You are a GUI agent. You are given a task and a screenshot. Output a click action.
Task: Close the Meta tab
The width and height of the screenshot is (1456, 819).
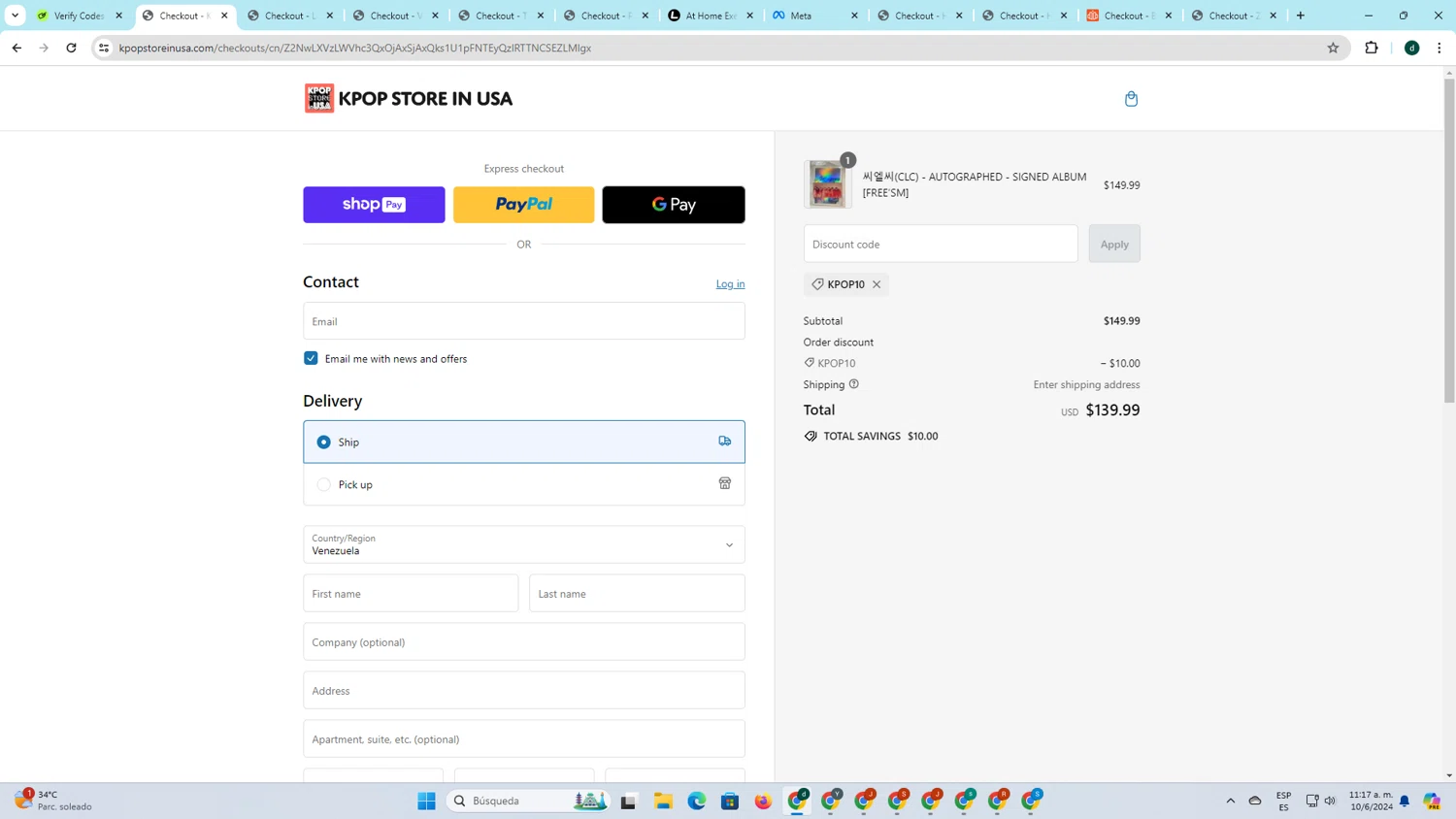854,16
